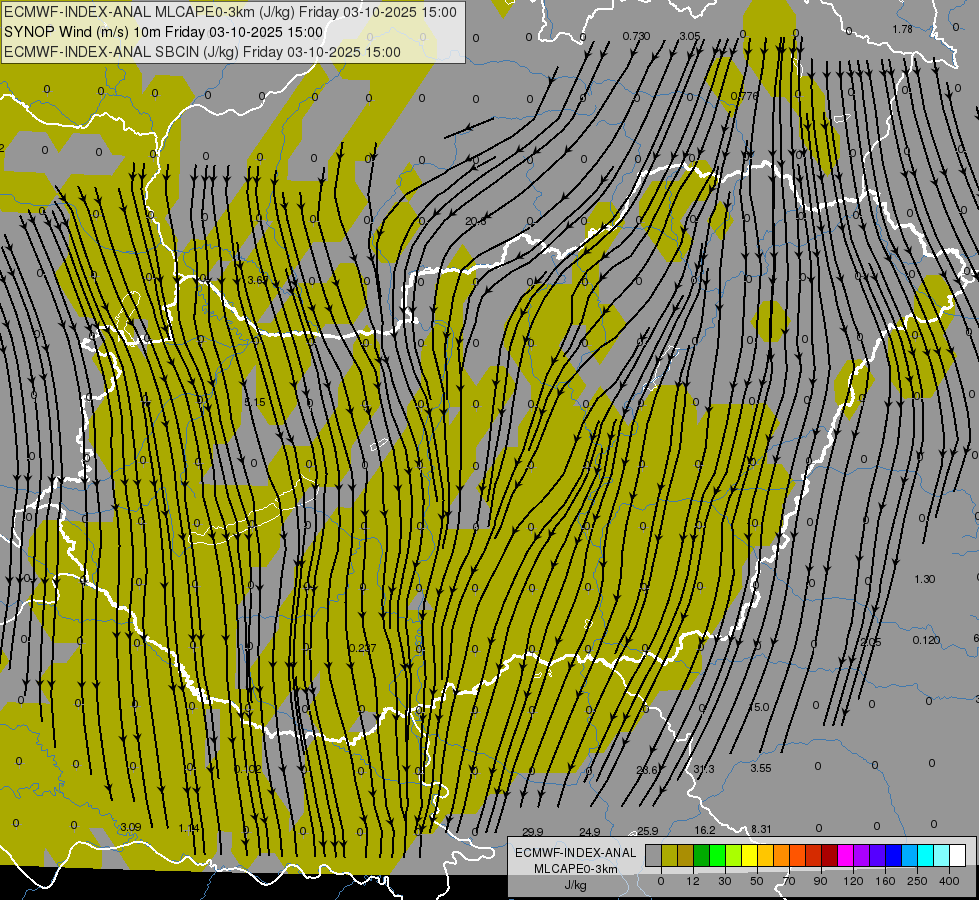The height and width of the screenshot is (900, 979).
Task: Click the legend label ECMWF-INDEX-ANAL
Action: pyautogui.click(x=576, y=853)
